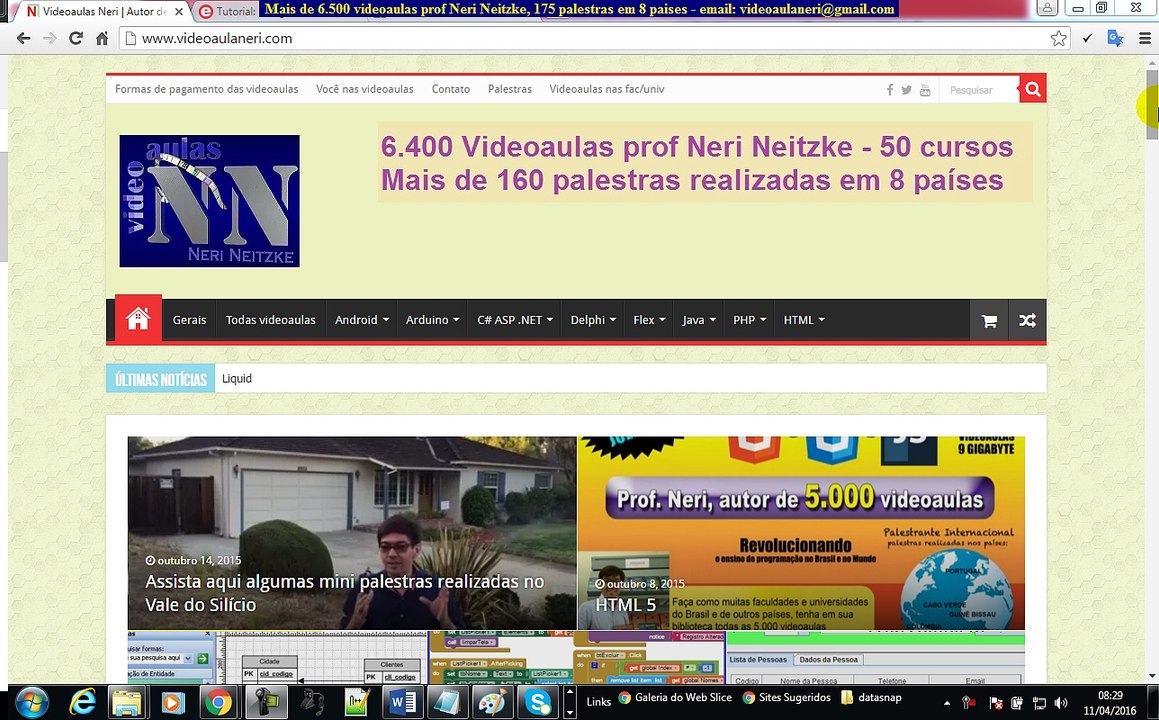
Task: Expand the Delphi menu dropdown
Action: (593, 320)
